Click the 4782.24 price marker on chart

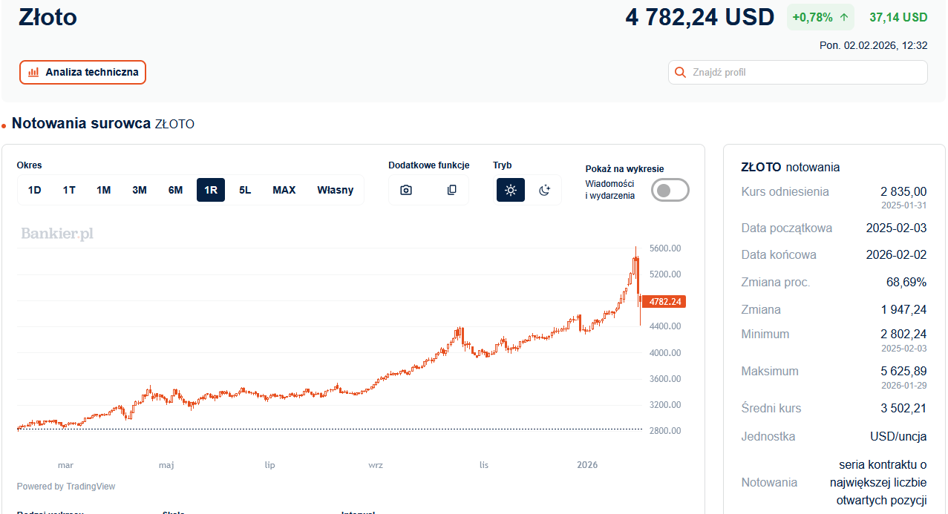pos(664,301)
